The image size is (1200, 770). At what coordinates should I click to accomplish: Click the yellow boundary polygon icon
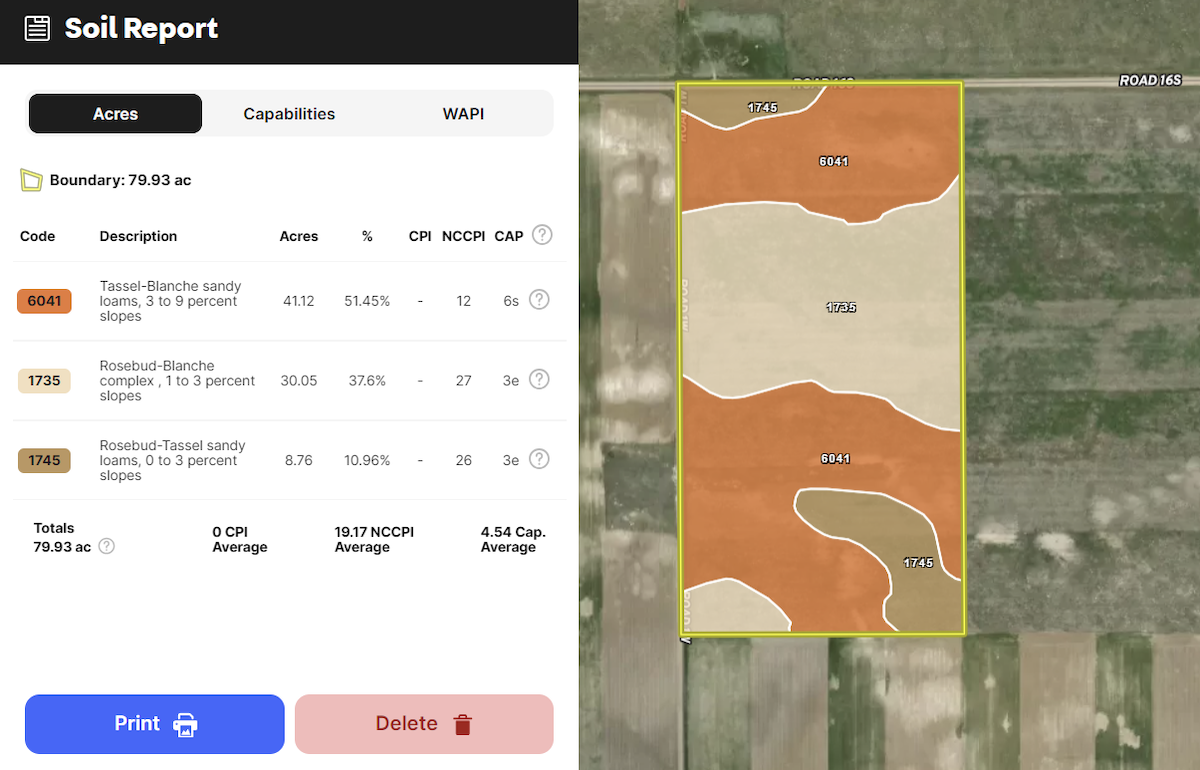click(32, 180)
